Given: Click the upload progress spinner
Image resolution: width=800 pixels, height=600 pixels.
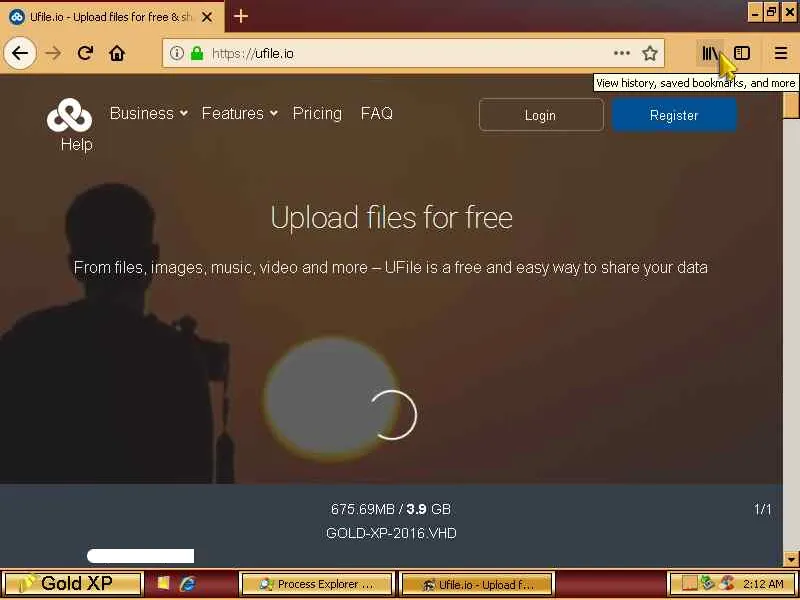Looking at the screenshot, I should pyautogui.click(x=393, y=415).
